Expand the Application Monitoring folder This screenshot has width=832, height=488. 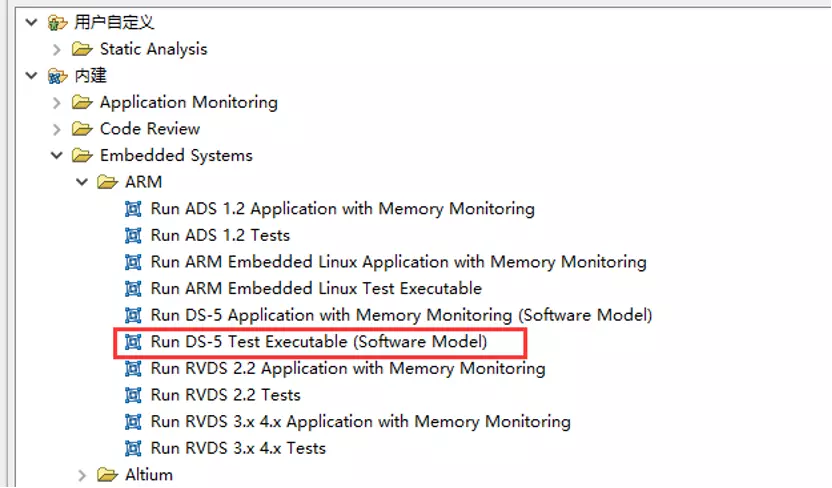57,102
